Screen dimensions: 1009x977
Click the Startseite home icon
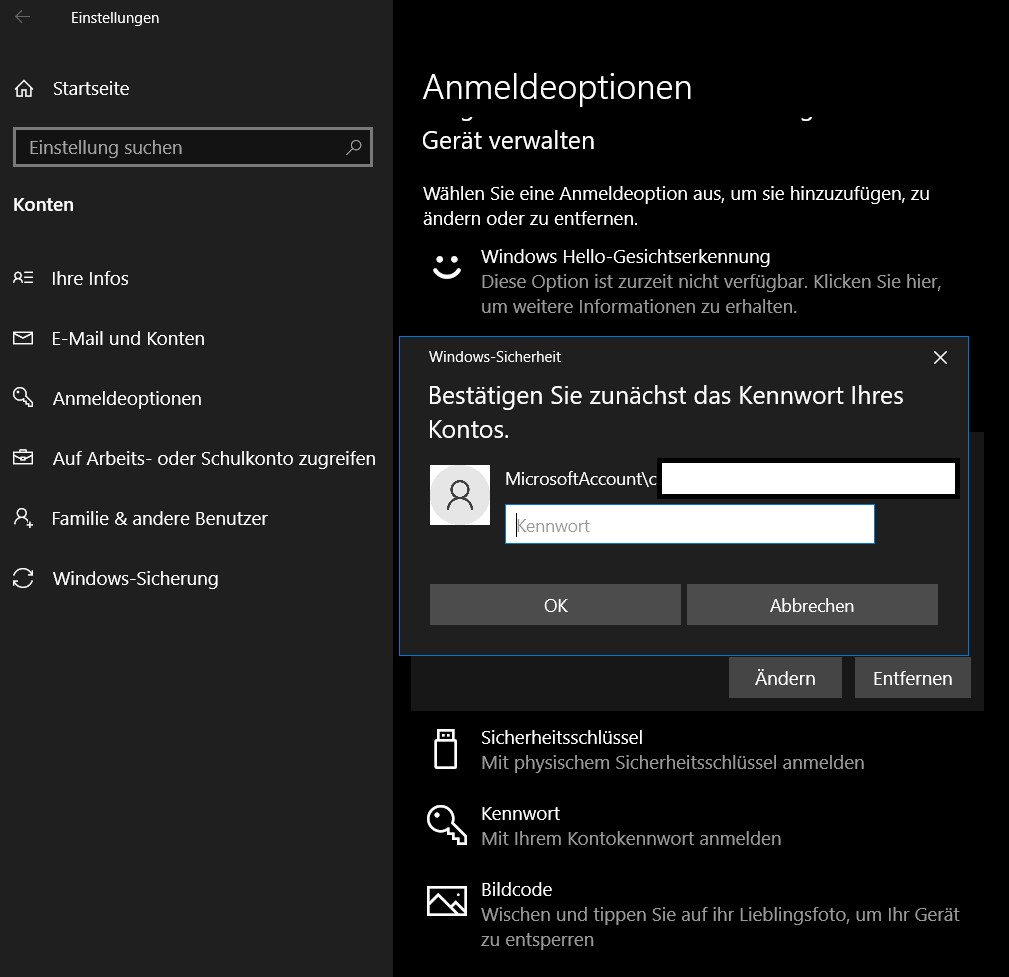click(24, 89)
